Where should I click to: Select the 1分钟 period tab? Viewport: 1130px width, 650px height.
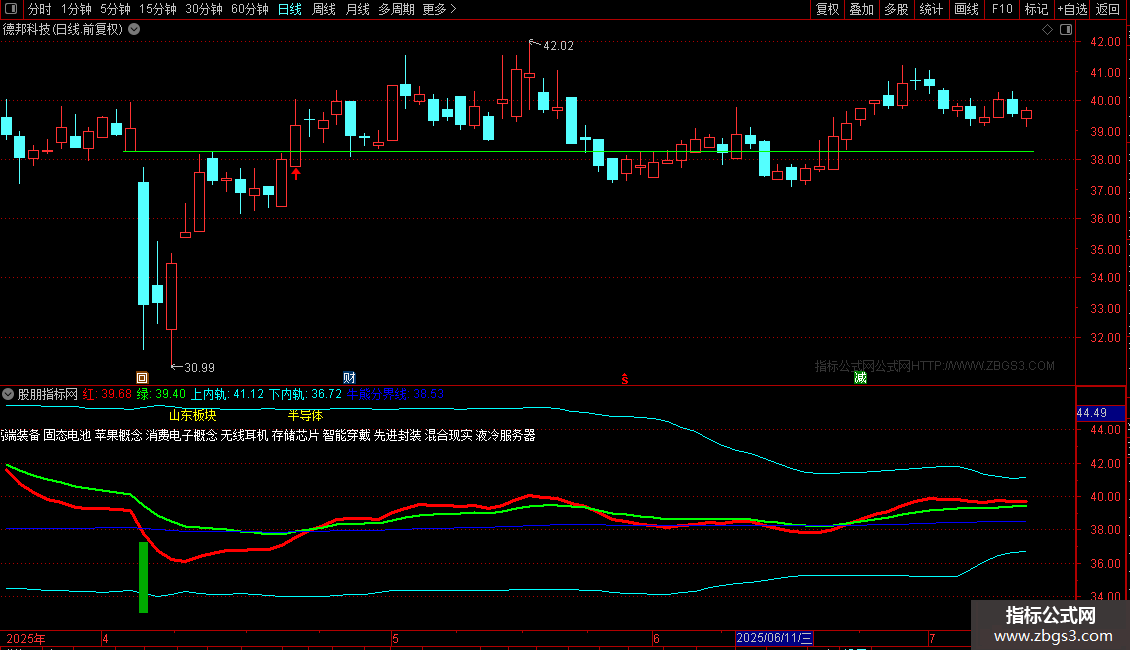coord(76,9)
